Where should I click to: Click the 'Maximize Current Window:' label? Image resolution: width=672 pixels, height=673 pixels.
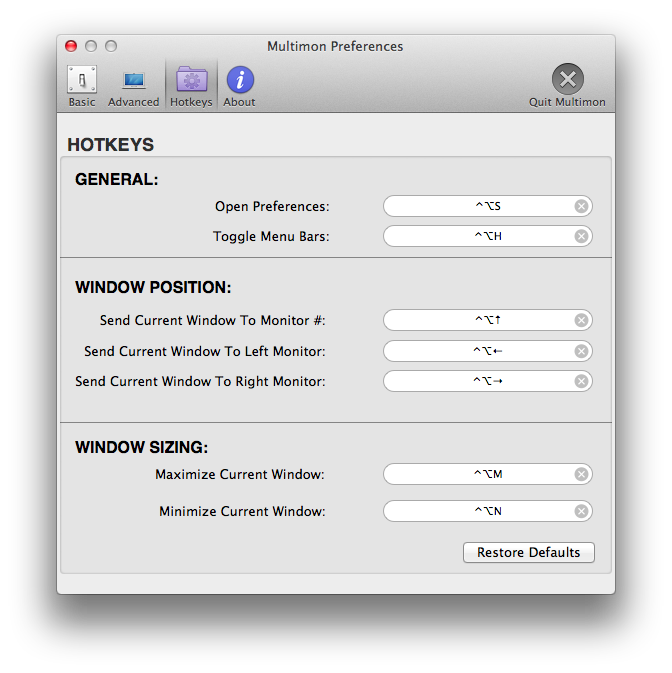coord(240,474)
